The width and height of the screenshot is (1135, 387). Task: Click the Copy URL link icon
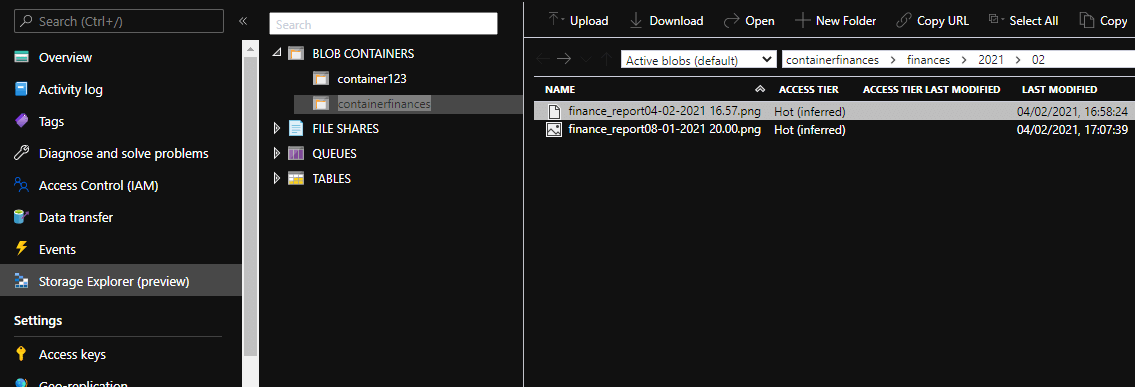pyautogui.click(x=903, y=20)
